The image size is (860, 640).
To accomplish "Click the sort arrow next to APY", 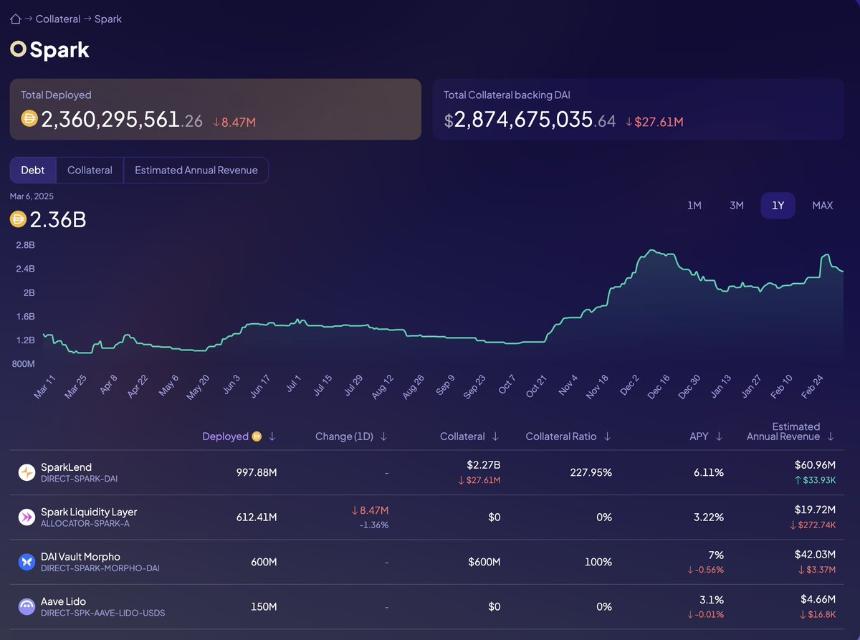I will (x=719, y=437).
